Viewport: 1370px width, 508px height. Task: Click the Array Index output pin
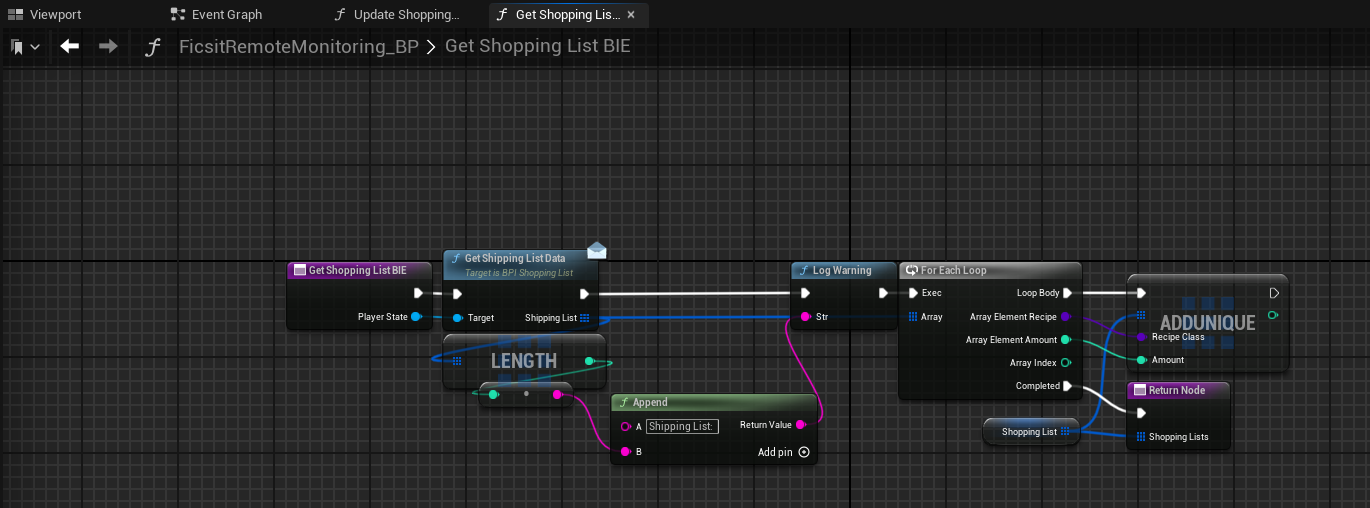click(x=1066, y=363)
